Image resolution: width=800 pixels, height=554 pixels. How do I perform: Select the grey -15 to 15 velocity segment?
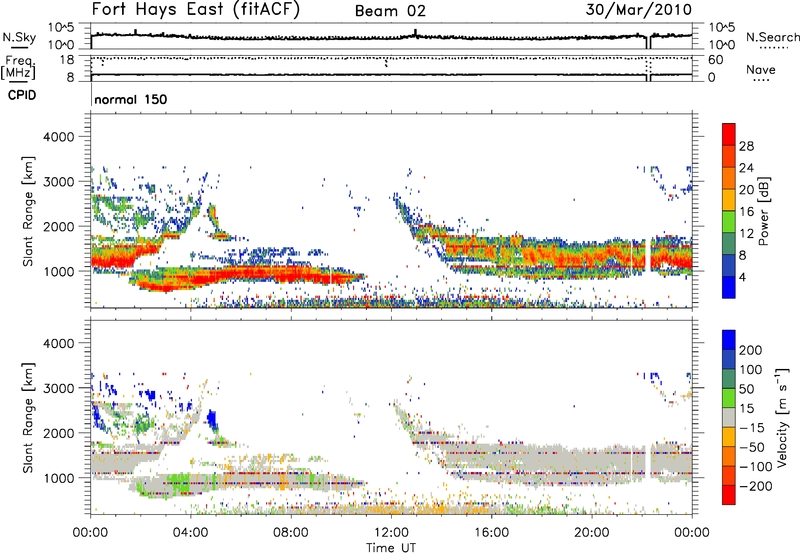point(729,417)
